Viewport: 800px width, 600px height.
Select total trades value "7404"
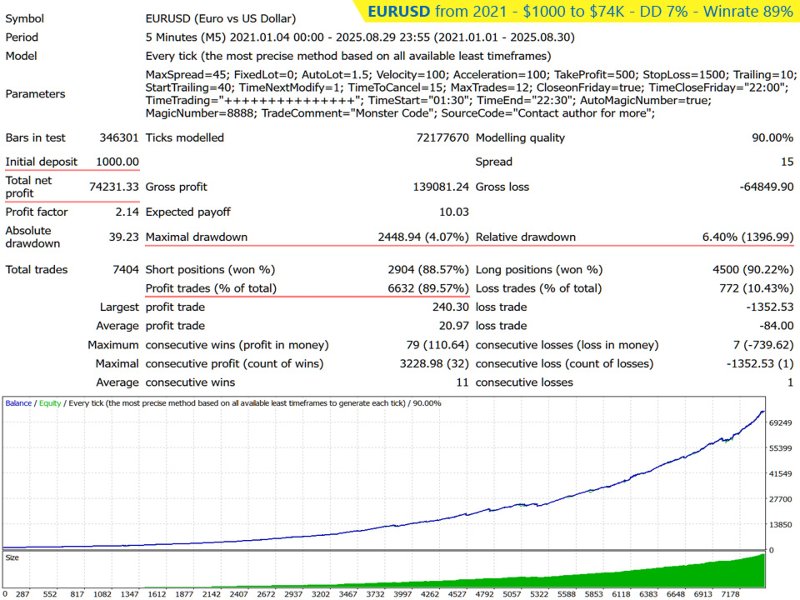point(126,269)
